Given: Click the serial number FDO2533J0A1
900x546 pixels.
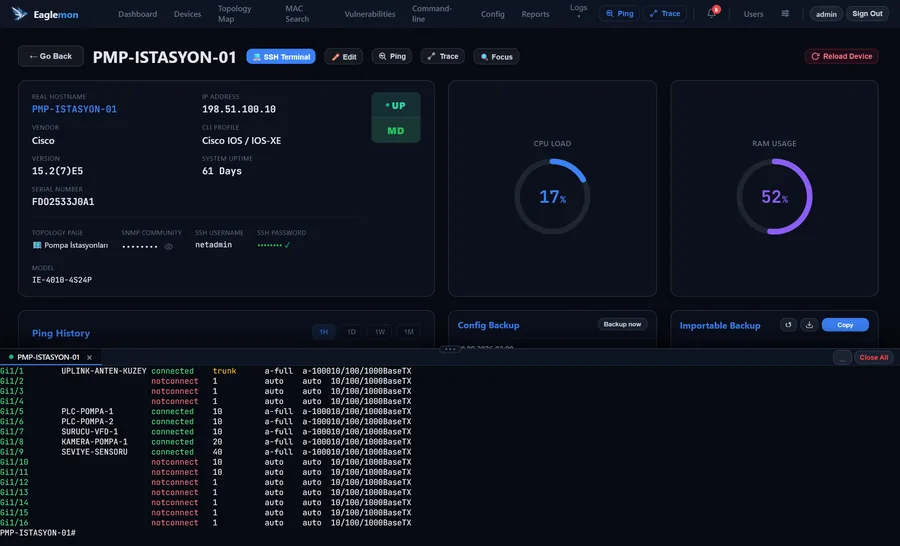Looking at the screenshot, I should pyautogui.click(x=63, y=202).
